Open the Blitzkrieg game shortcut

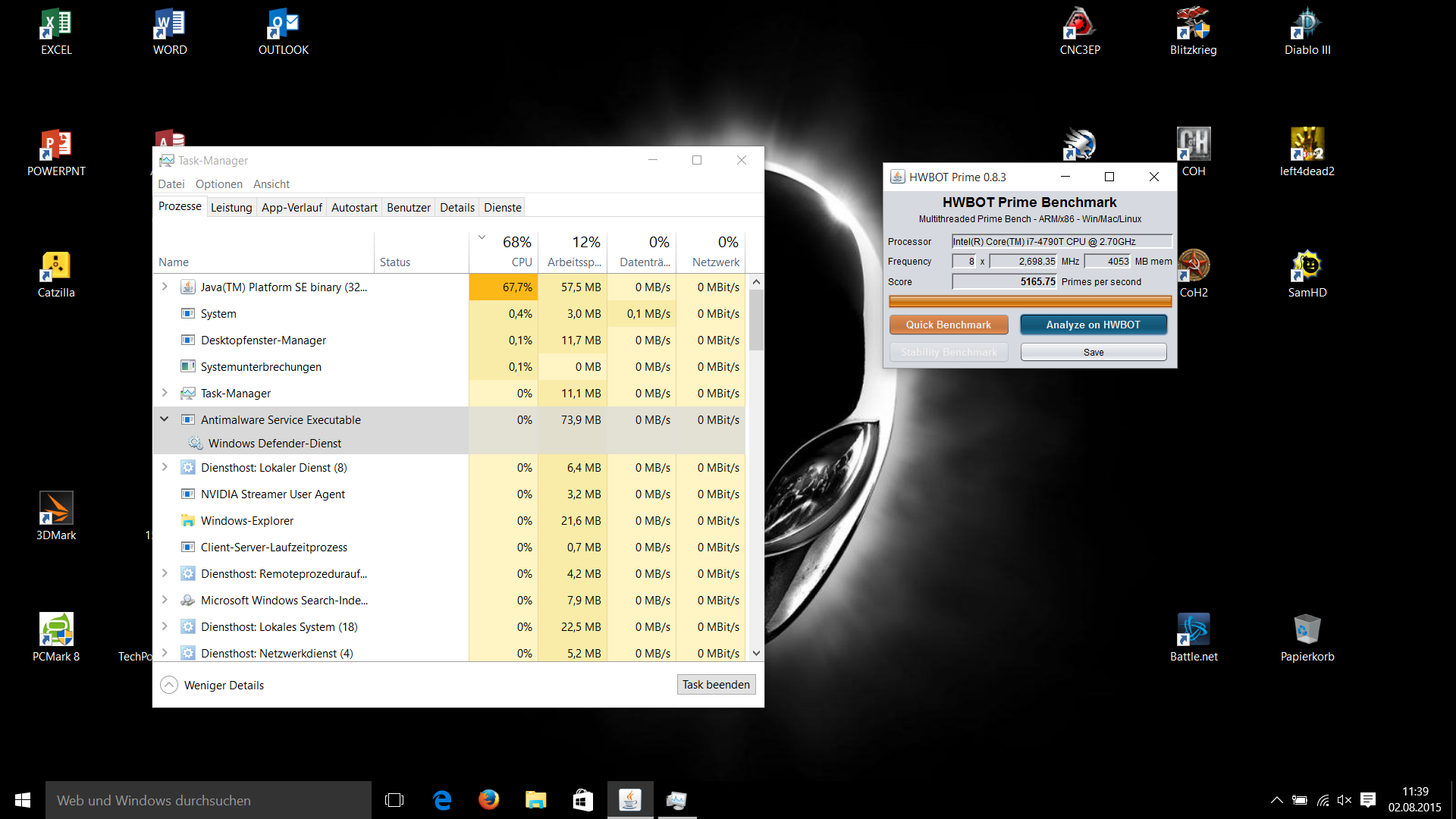tap(1194, 33)
